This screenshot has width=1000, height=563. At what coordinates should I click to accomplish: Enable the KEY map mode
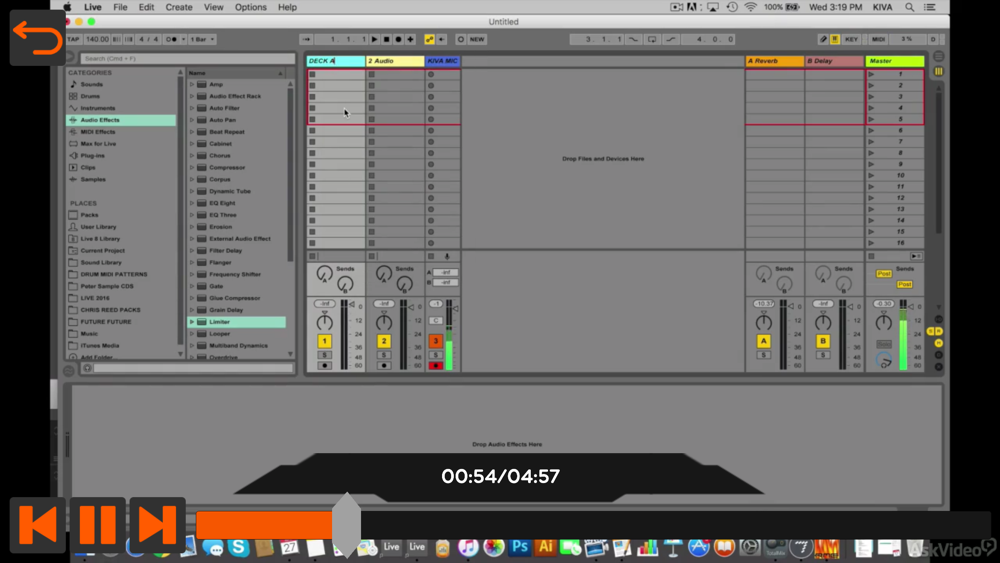pos(851,39)
